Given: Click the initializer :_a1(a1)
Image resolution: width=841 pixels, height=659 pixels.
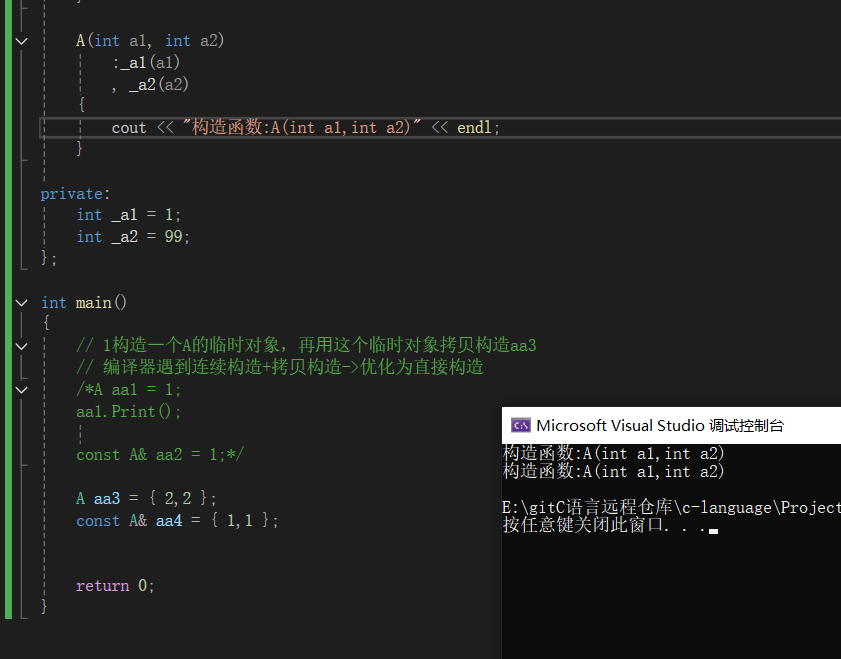Looking at the screenshot, I should 146,63.
